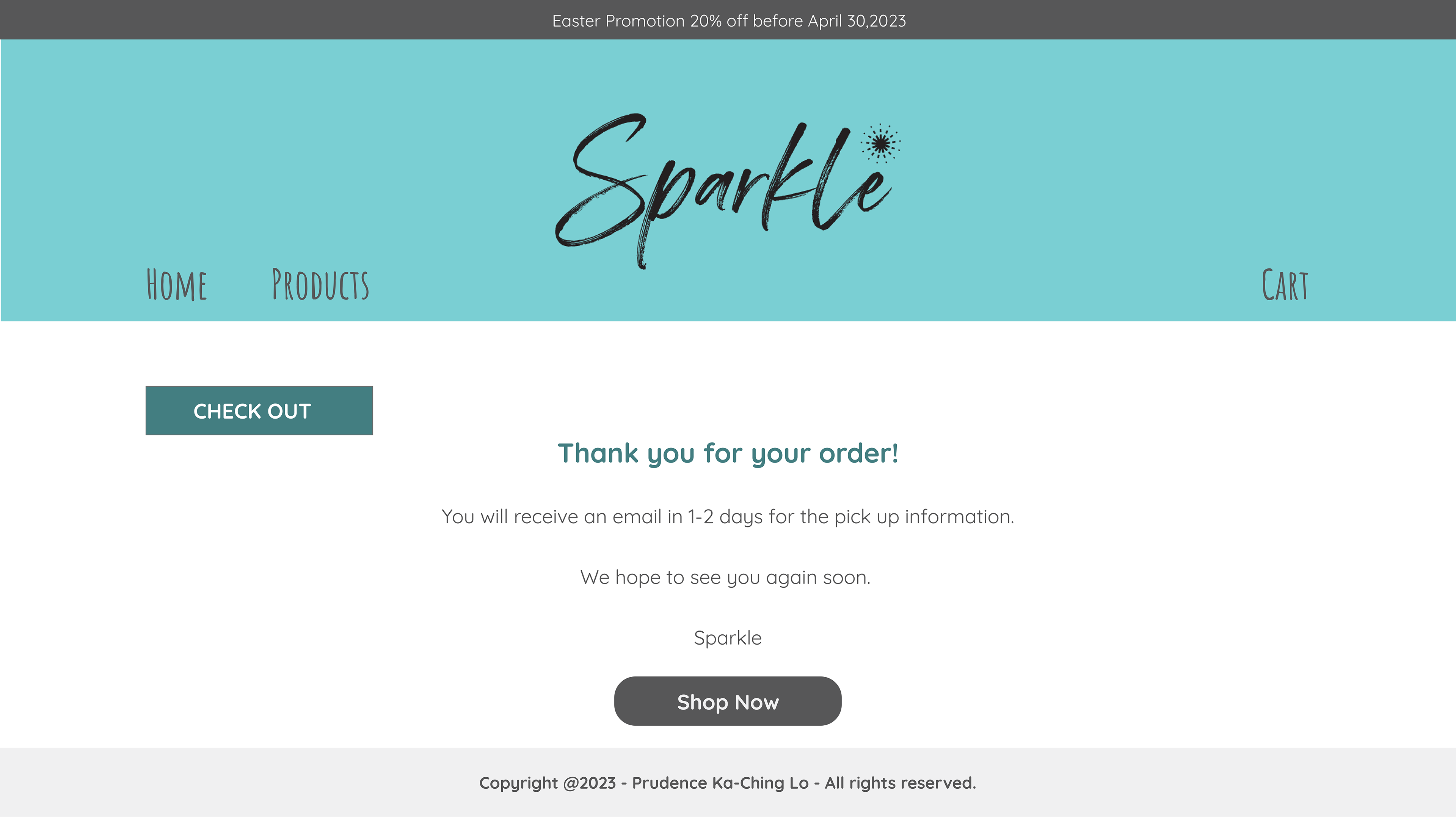Click Prudence Ka-Ching Lo name in footer
Viewport: 1456px width, 819px height.
[x=720, y=783]
